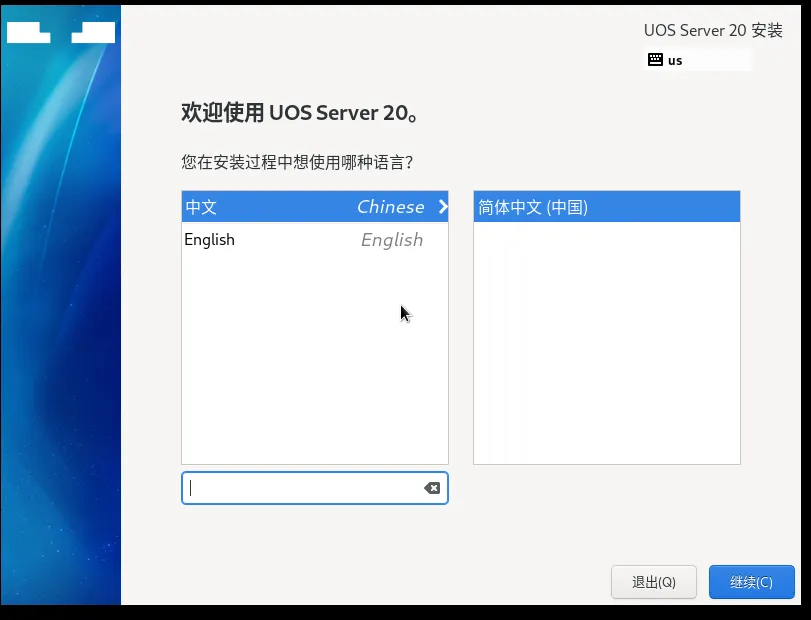Click the italic English label on the right

click(x=392, y=240)
